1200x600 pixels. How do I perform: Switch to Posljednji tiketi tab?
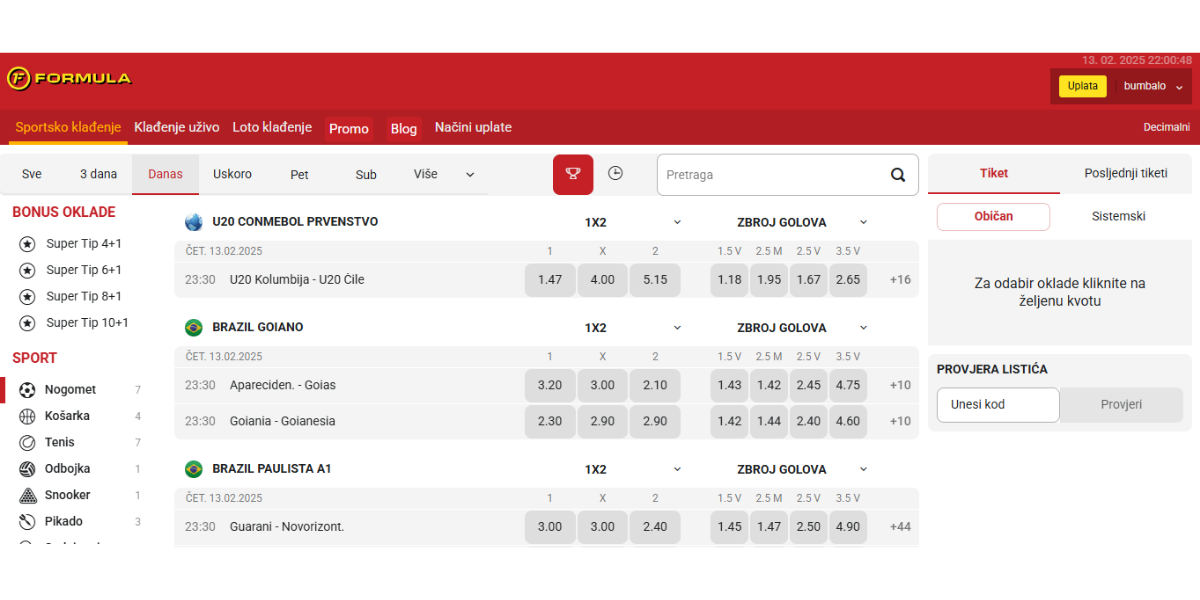click(1125, 173)
